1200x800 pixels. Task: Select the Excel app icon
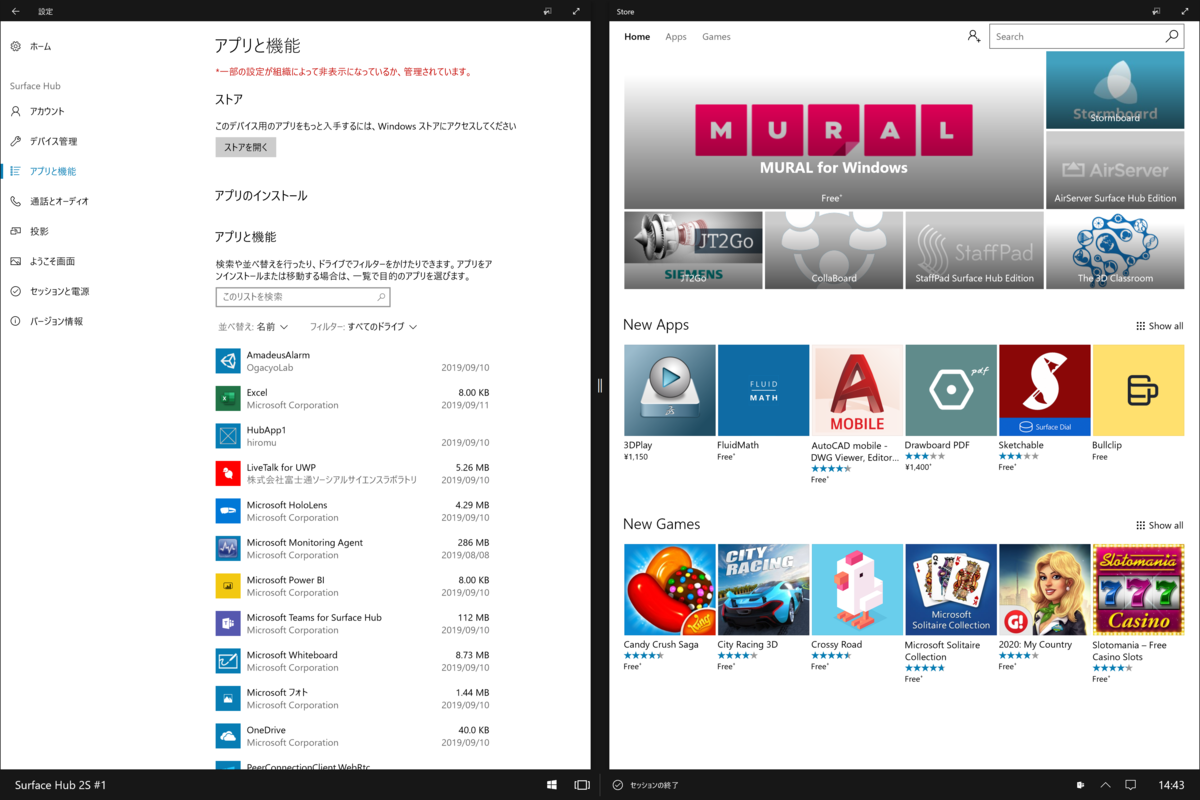coord(228,398)
